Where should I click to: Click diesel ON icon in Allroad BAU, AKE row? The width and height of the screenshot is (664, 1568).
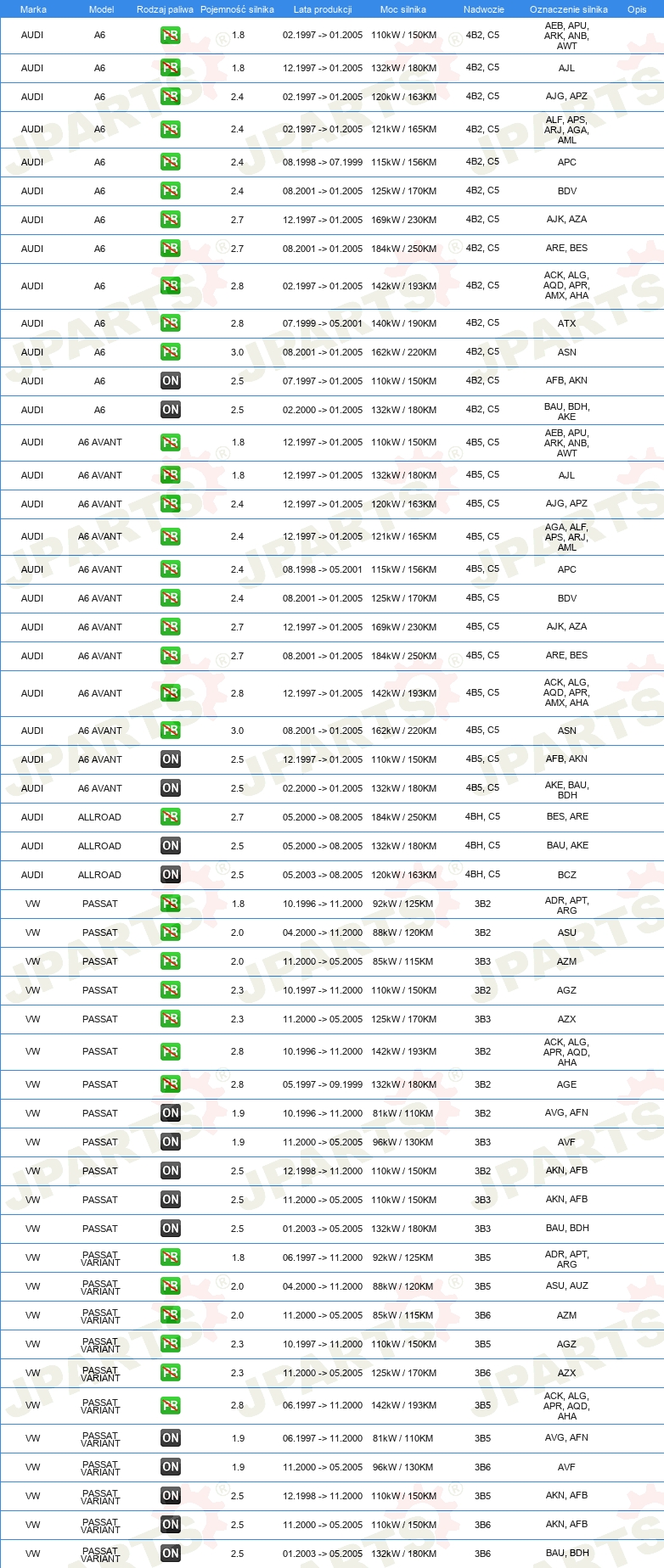(x=171, y=846)
